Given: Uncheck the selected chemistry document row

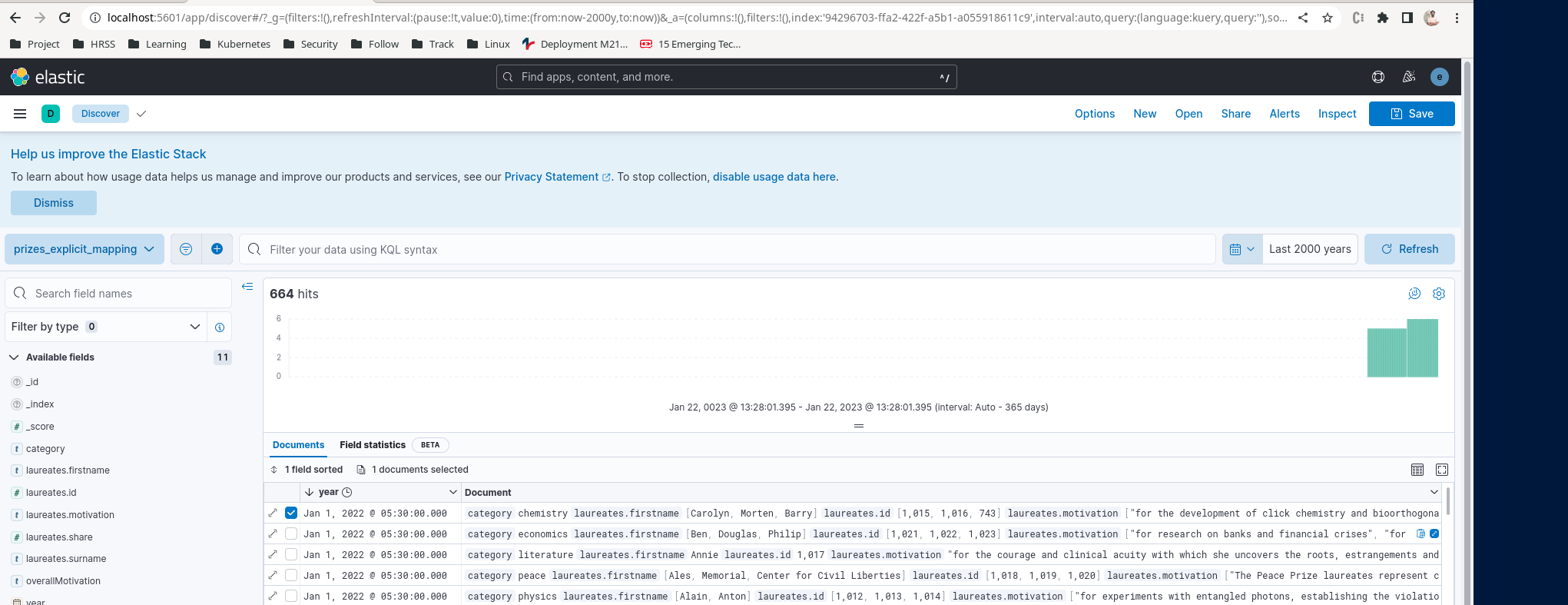Looking at the screenshot, I should [x=291, y=513].
